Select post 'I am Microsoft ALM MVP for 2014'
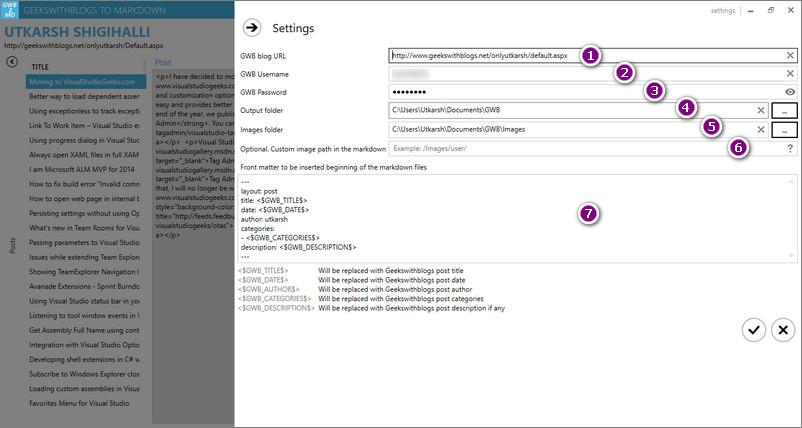 tap(86, 169)
